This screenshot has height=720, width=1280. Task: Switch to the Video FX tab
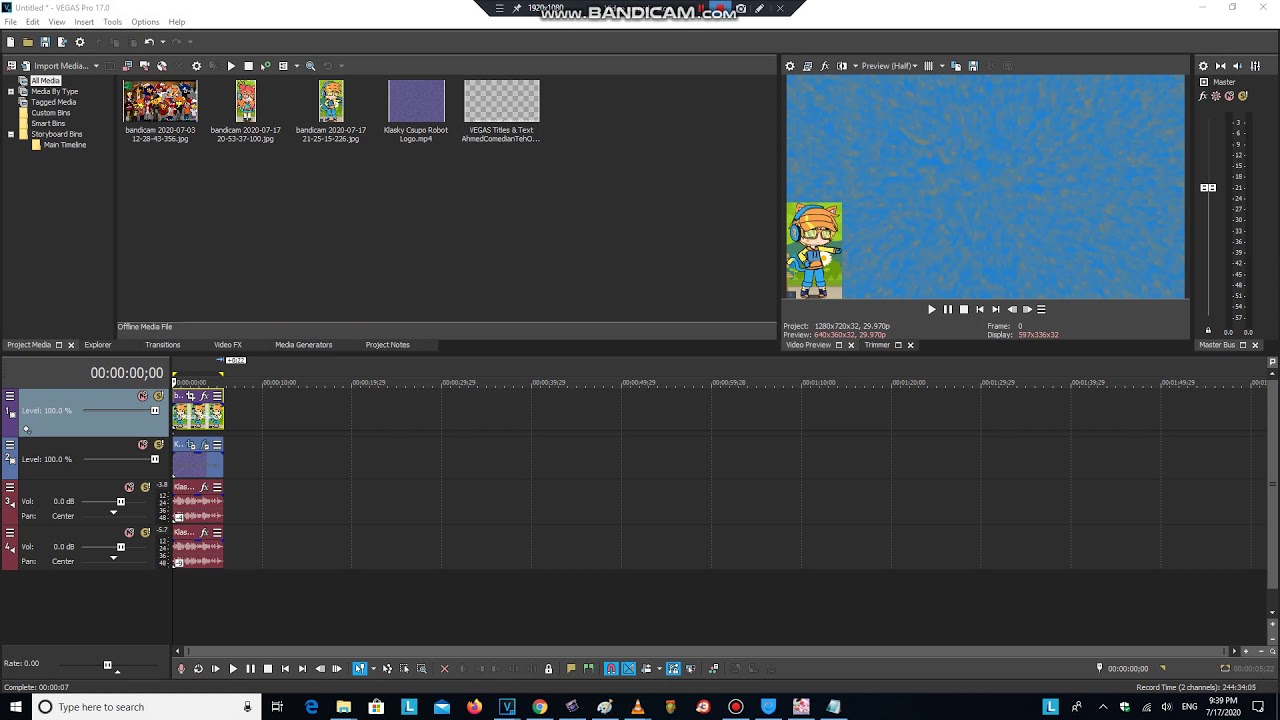point(228,345)
